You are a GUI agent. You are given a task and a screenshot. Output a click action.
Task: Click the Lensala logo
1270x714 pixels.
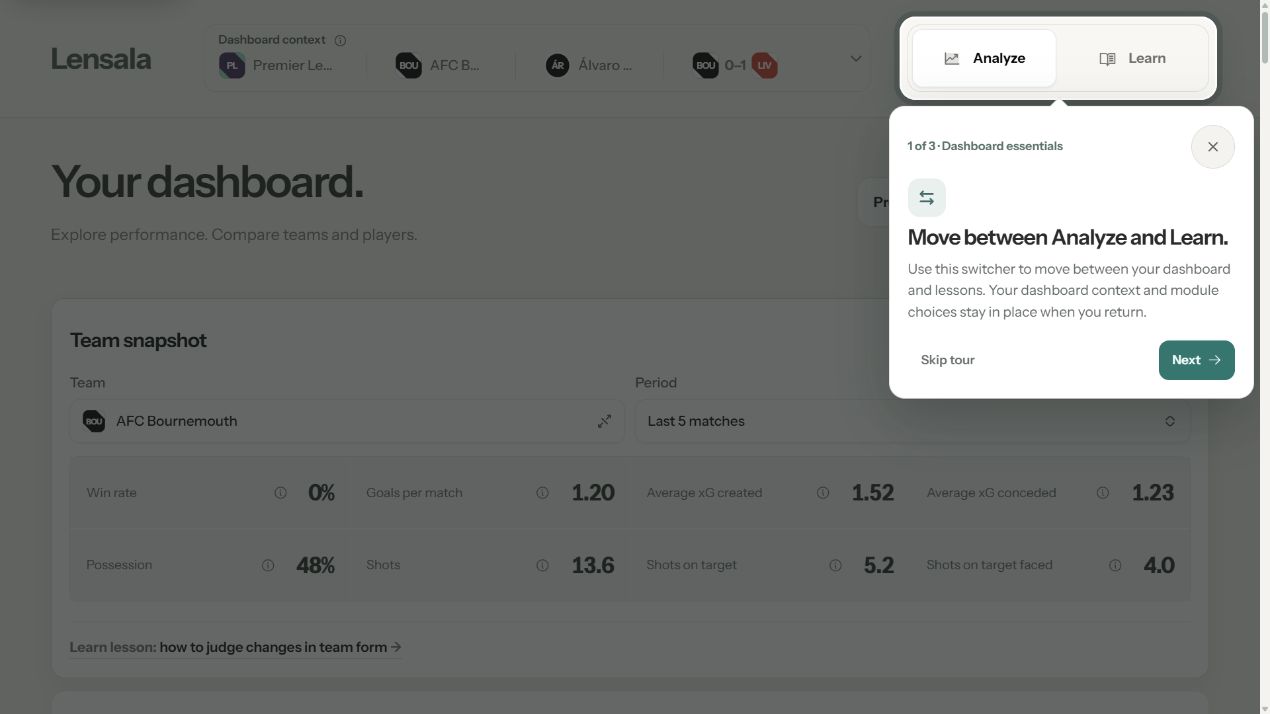[x=101, y=59]
